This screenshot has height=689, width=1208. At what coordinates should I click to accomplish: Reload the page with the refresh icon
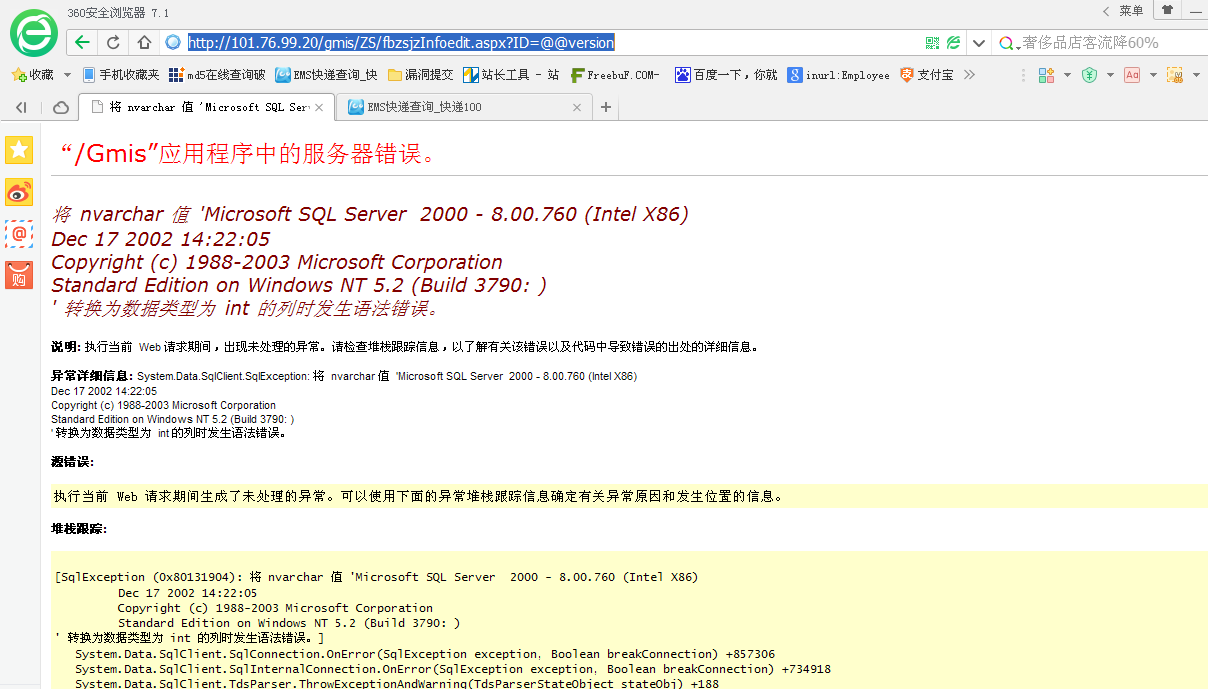coord(113,43)
